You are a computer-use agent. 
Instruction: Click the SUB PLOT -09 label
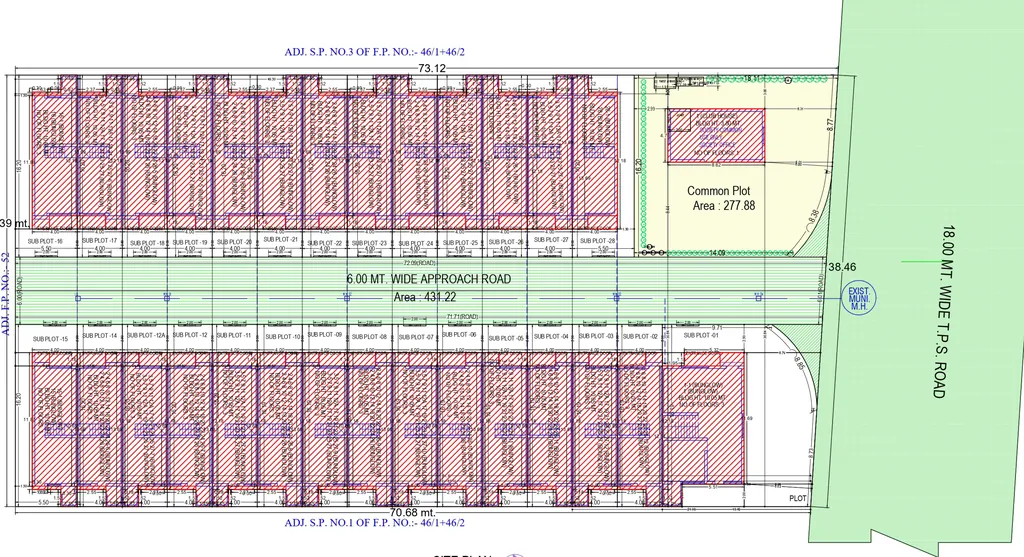point(325,334)
